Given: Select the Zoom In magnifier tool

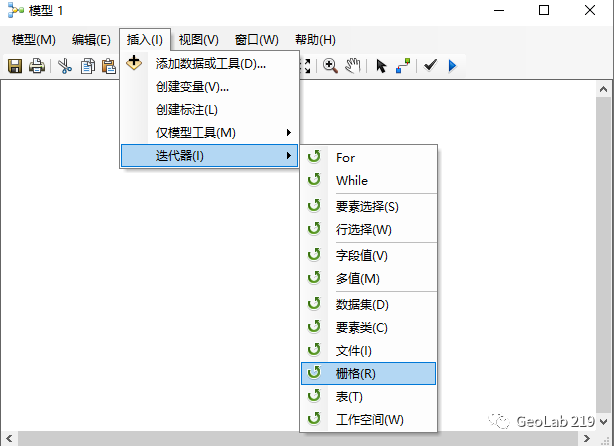Looking at the screenshot, I should (330, 66).
